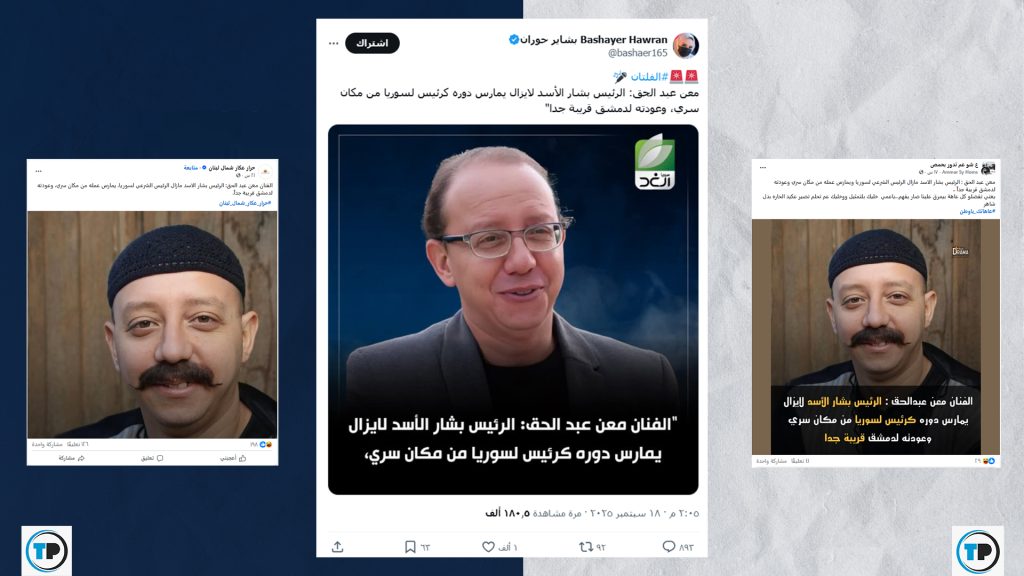Click the comment button on the left Facebook post
Viewport: 1024px width, 576px height.
(152, 458)
